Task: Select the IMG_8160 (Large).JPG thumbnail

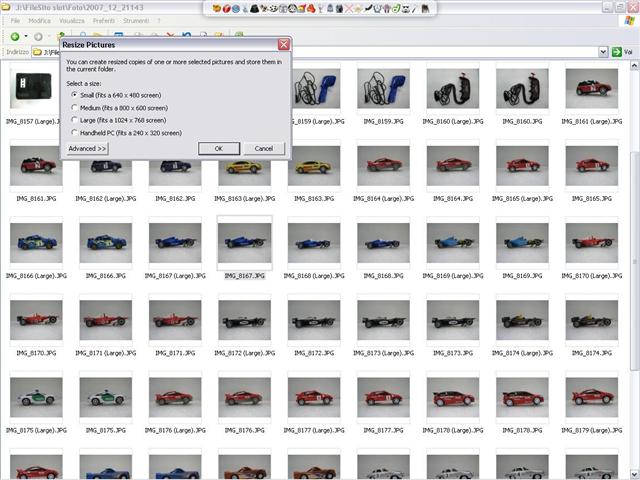Action: (453, 88)
